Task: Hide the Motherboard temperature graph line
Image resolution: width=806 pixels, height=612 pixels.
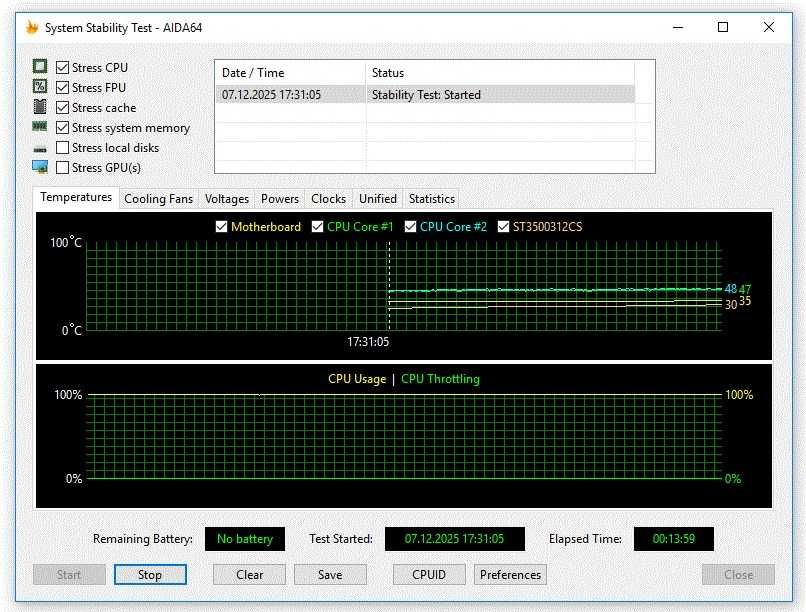Action: (222, 227)
